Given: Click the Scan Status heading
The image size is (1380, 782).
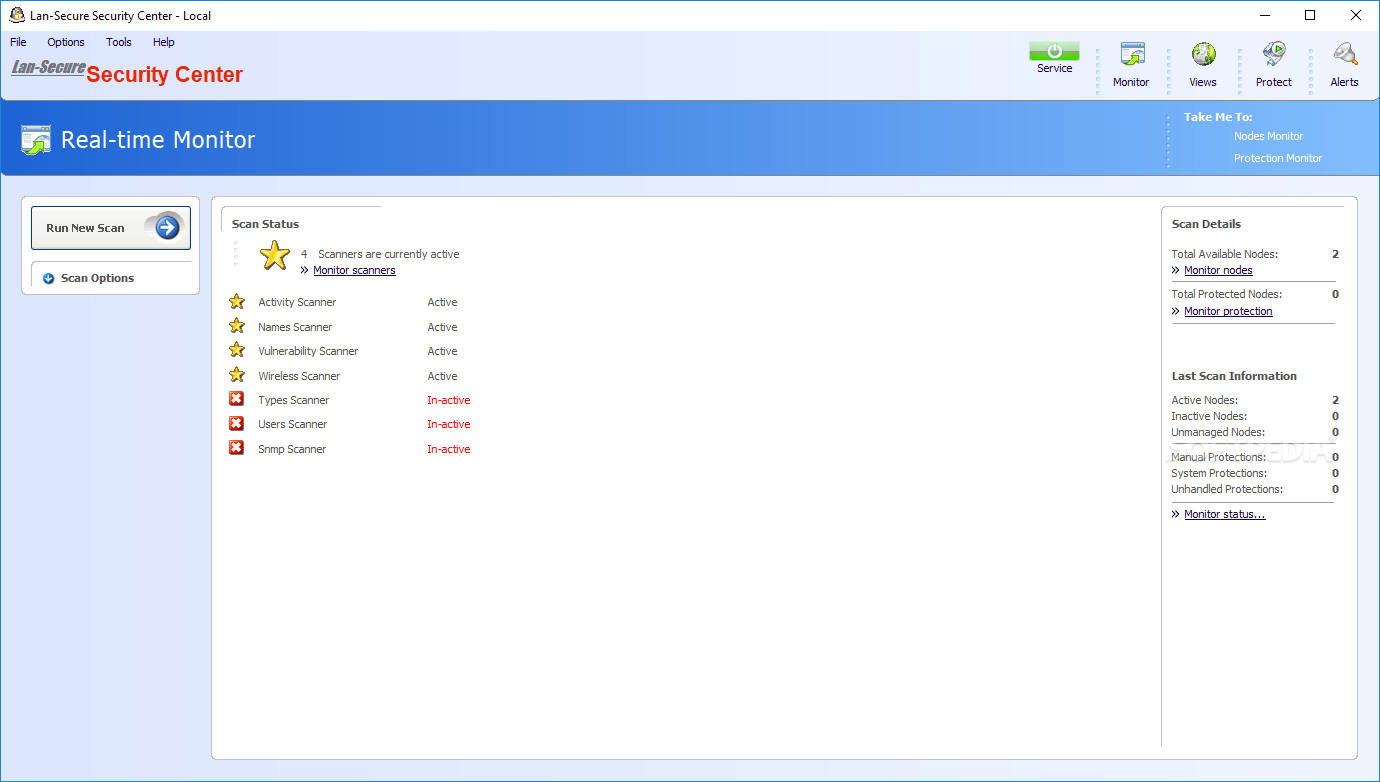Looking at the screenshot, I should click(x=265, y=224).
